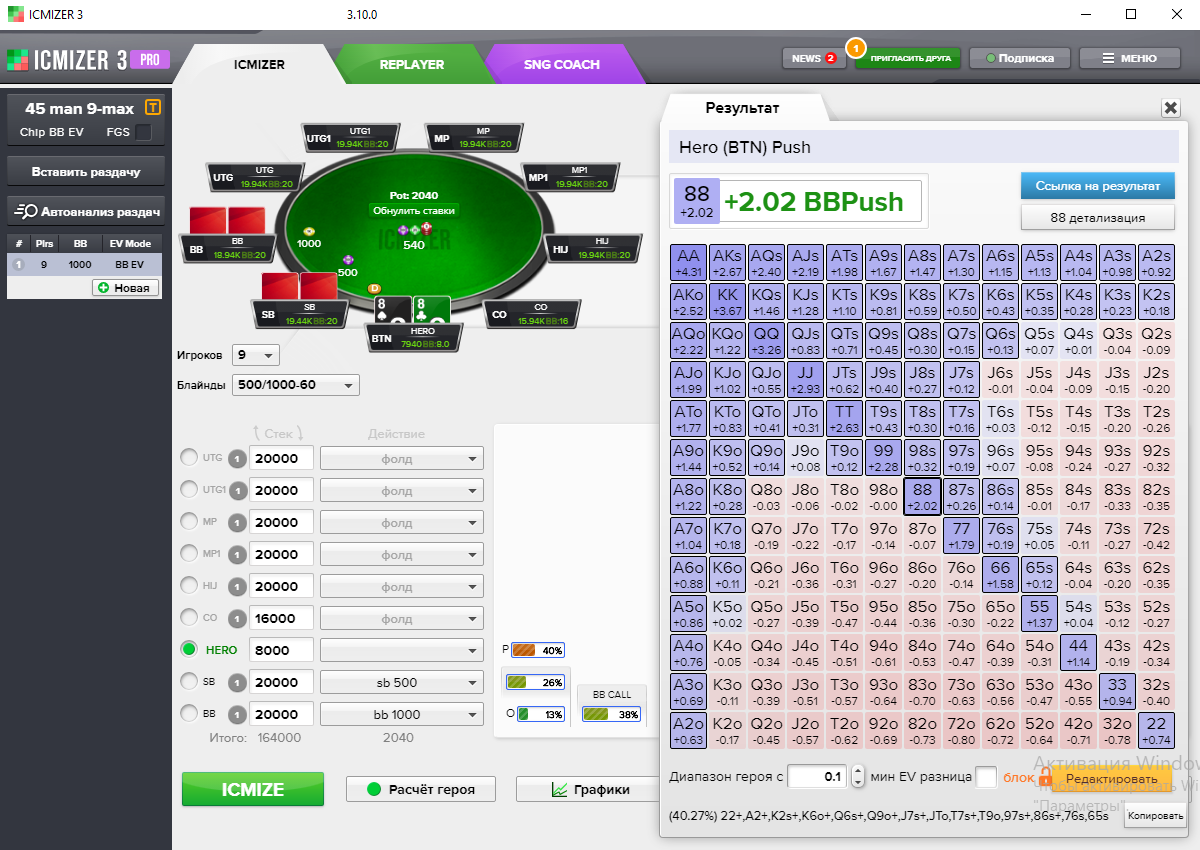Click the BB CALL 38% range bar

[611, 714]
